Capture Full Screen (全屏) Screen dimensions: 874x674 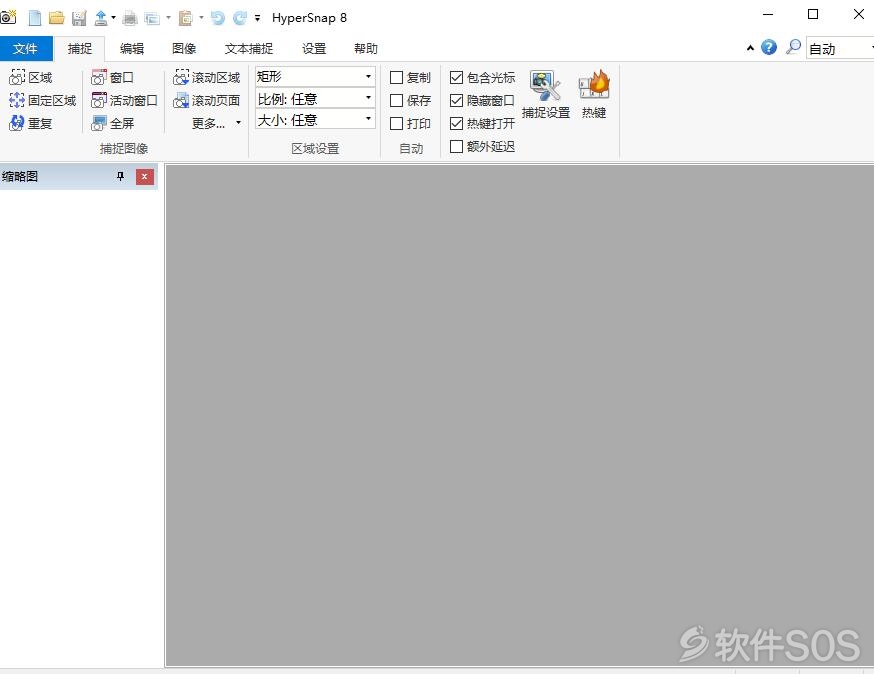(113, 123)
